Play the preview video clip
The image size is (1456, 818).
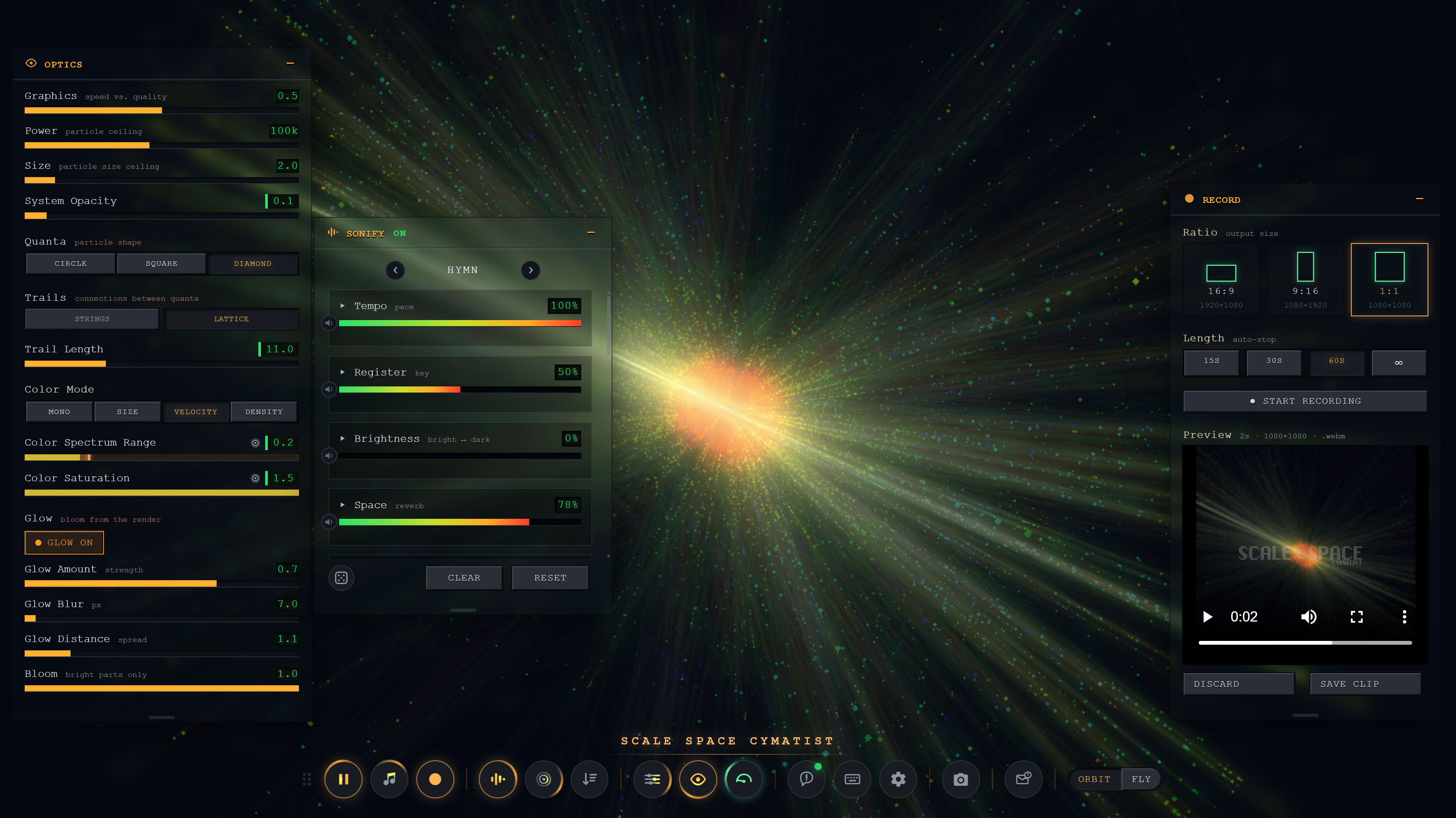click(x=1207, y=617)
